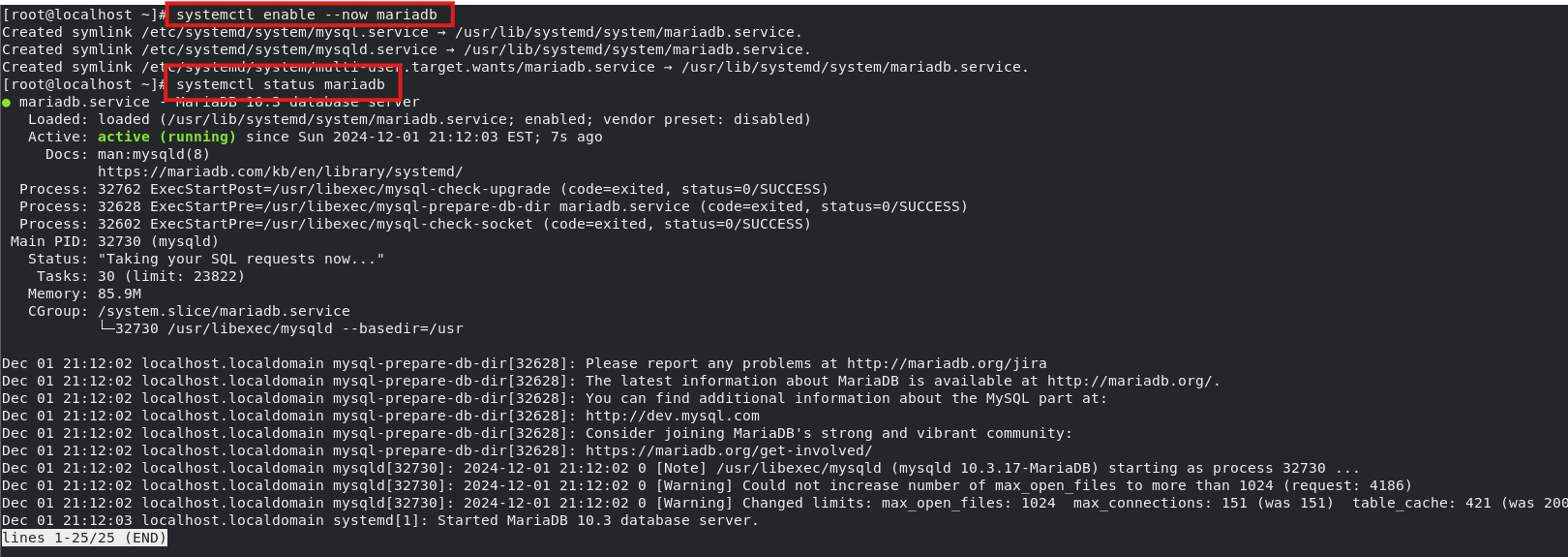Open the http://dev.mysql.com link
This screenshot has width=1568, height=557.
pyautogui.click(x=673, y=416)
